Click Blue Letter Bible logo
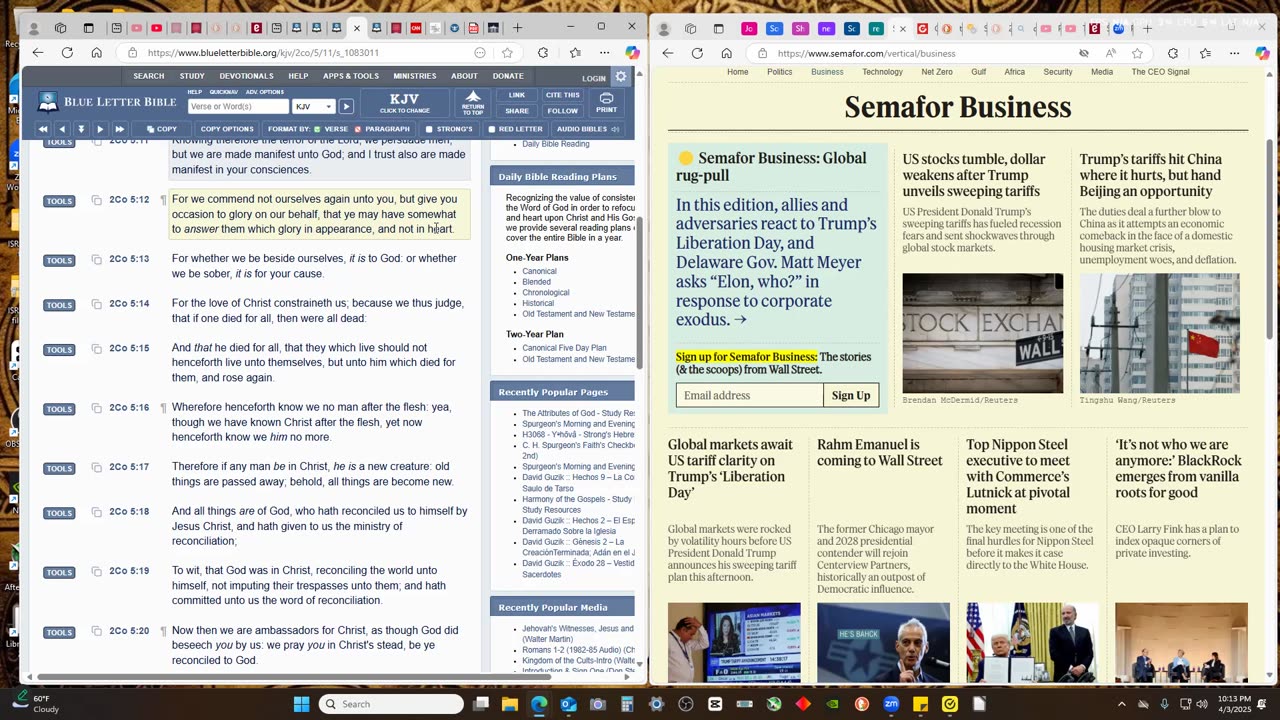This screenshot has width=1280, height=720. pos(107,102)
